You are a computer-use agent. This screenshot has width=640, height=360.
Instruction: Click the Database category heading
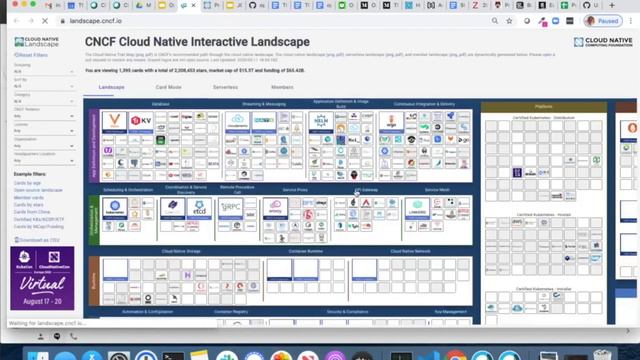160,104
